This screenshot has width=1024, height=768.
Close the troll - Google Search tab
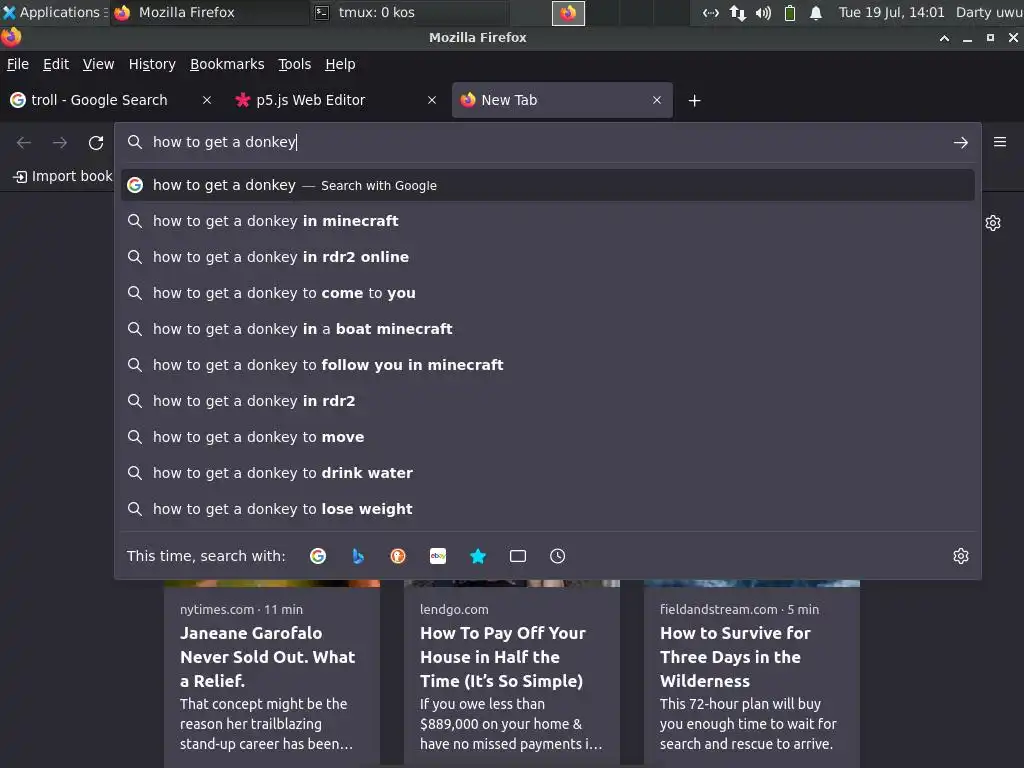(206, 100)
